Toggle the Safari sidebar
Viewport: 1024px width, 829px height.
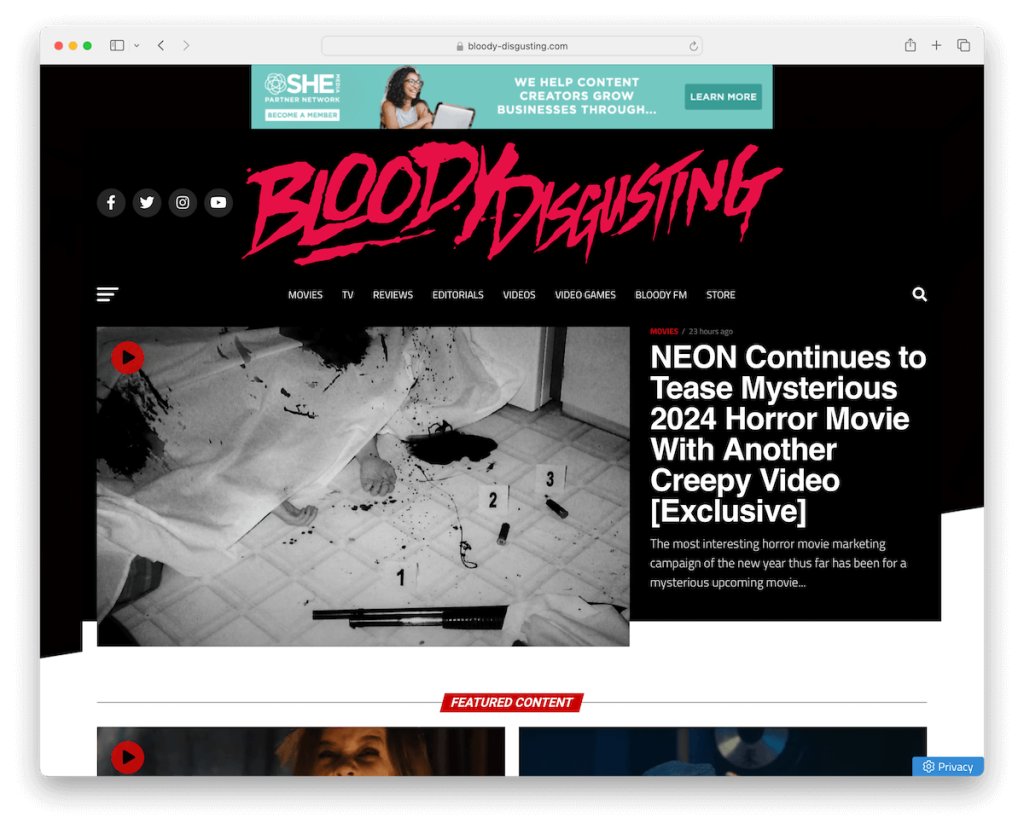pyautogui.click(x=117, y=46)
